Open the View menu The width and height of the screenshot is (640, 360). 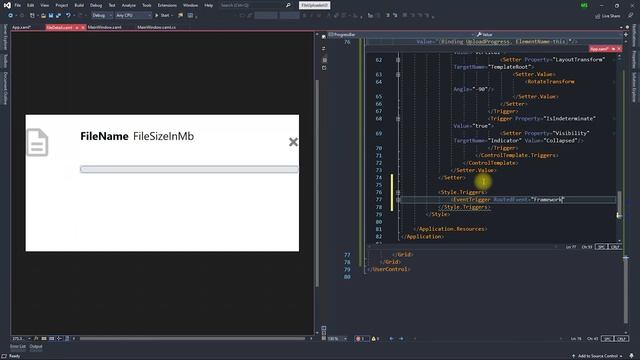pos(44,5)
